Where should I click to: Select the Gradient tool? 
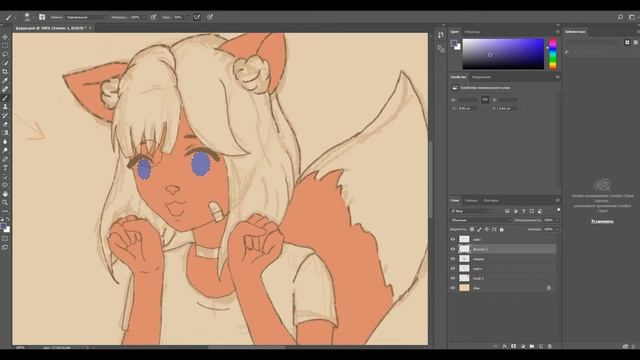tap(5, 133)
